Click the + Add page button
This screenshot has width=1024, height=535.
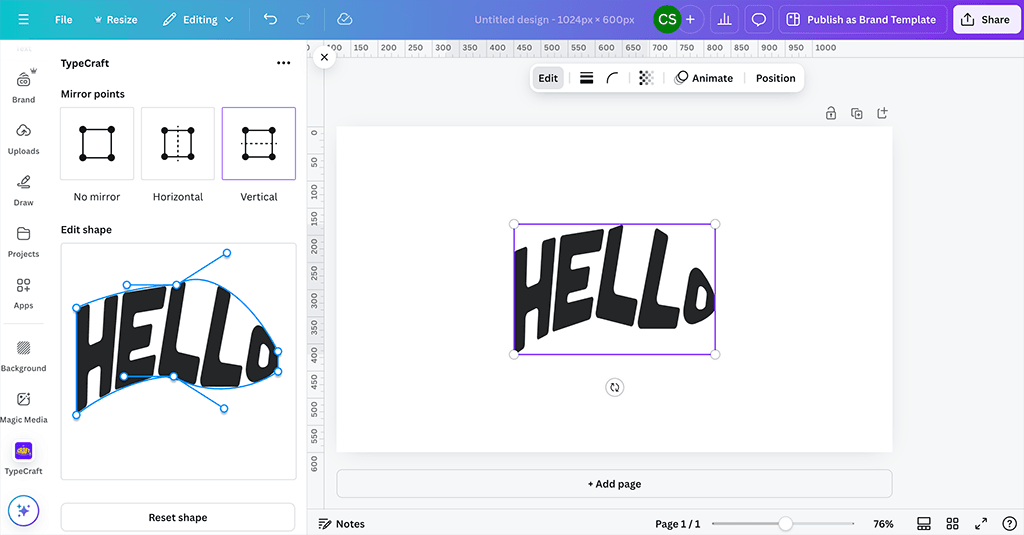[x=614, y=484]
